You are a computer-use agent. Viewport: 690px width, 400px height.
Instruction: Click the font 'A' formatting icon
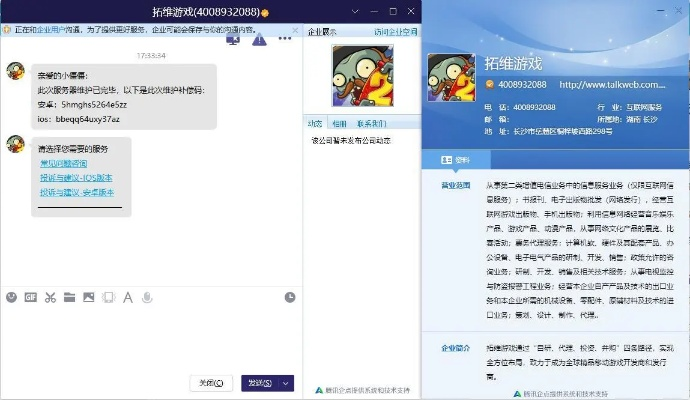click(x=127, y=297)
